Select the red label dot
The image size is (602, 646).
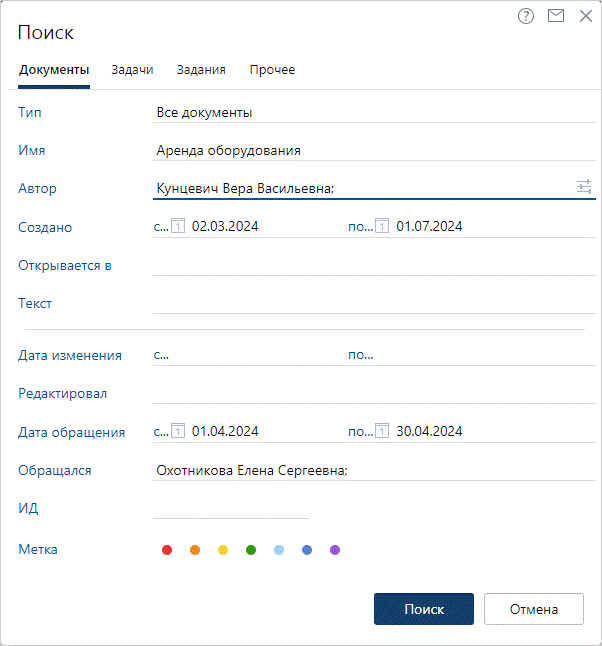167,550
